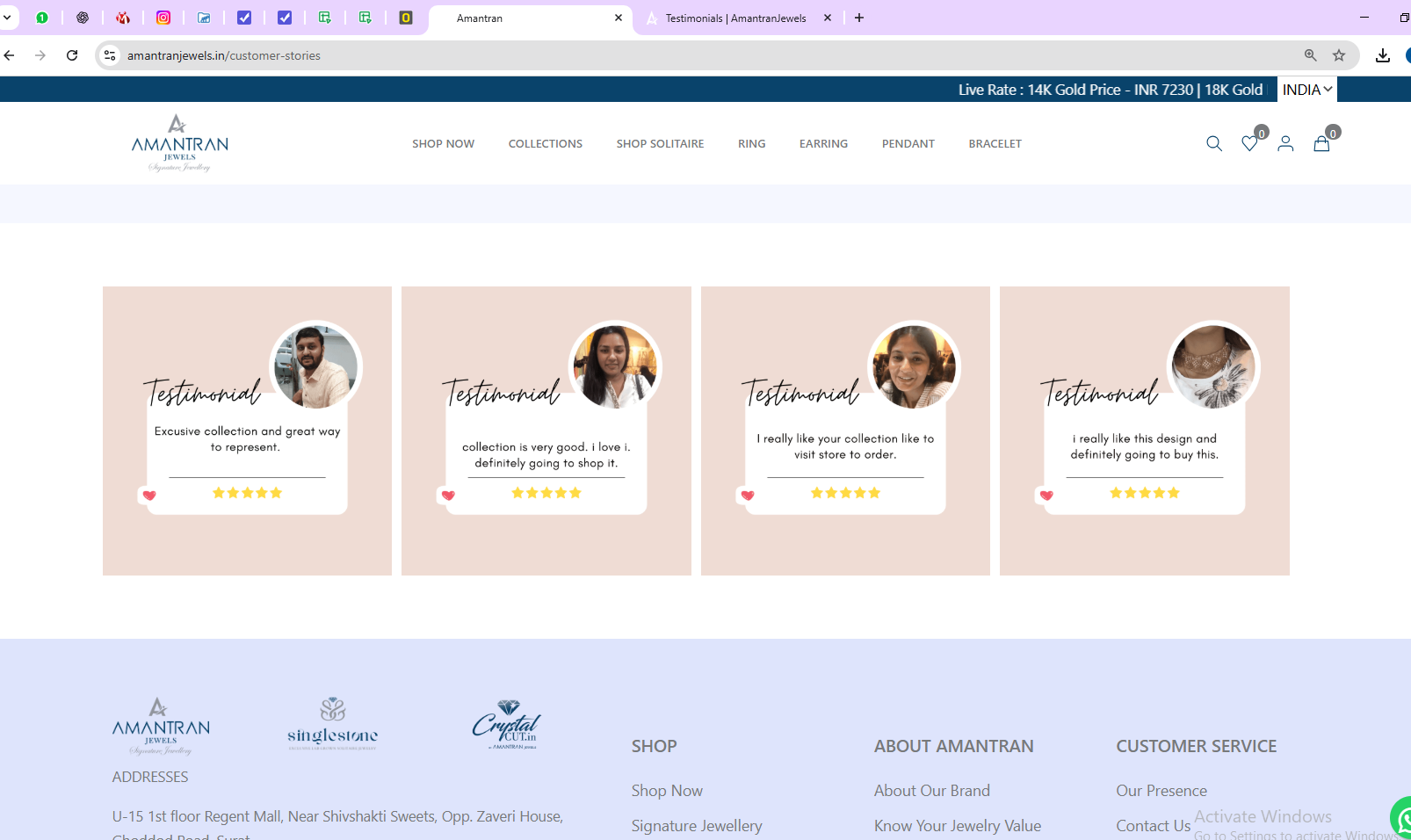The width and height of the screenshot is (1411, 840).
Task: Click the address bar URL field
Action: pyautogui.click(x=615, y=55)
